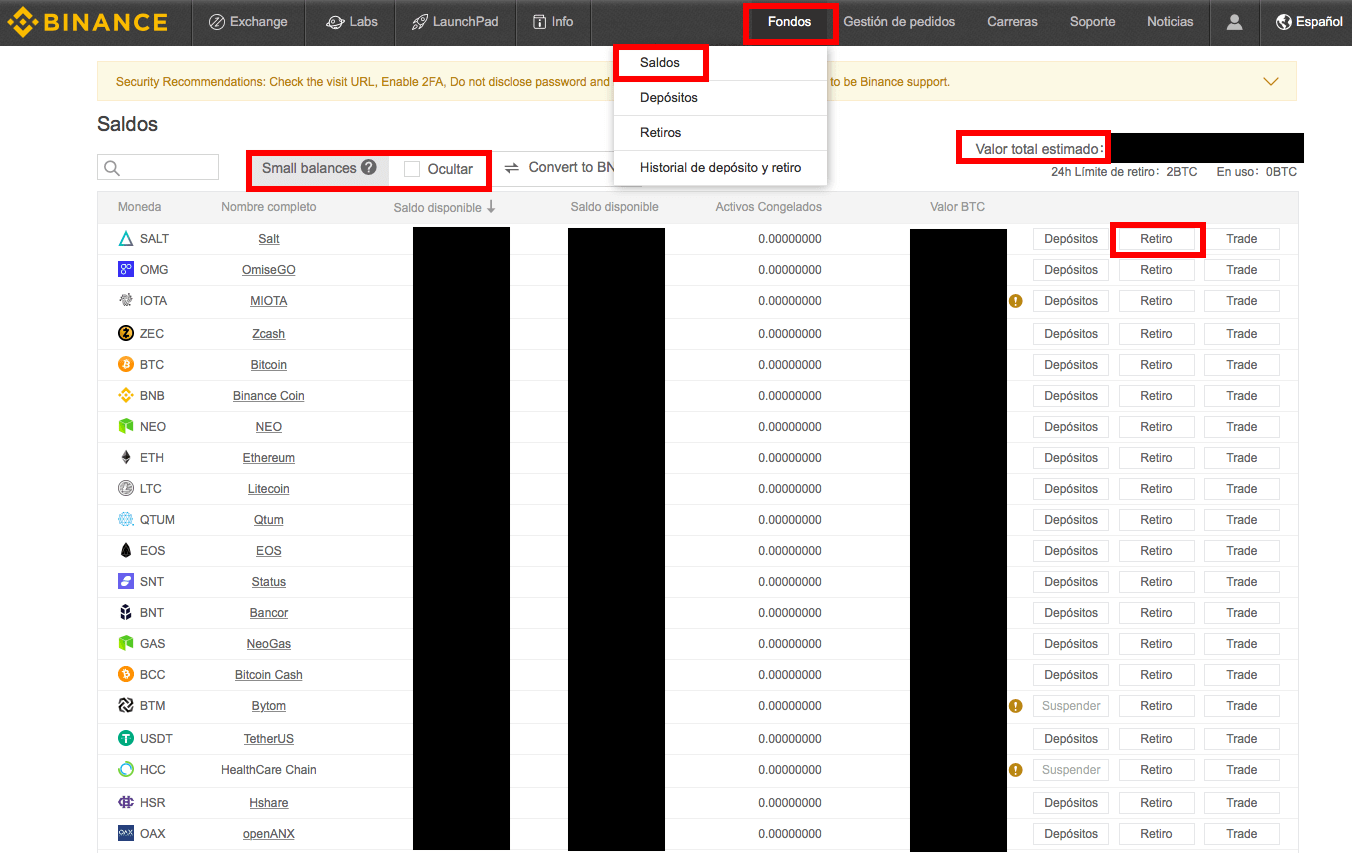Click the HSR coin icon

coord(126,803)
